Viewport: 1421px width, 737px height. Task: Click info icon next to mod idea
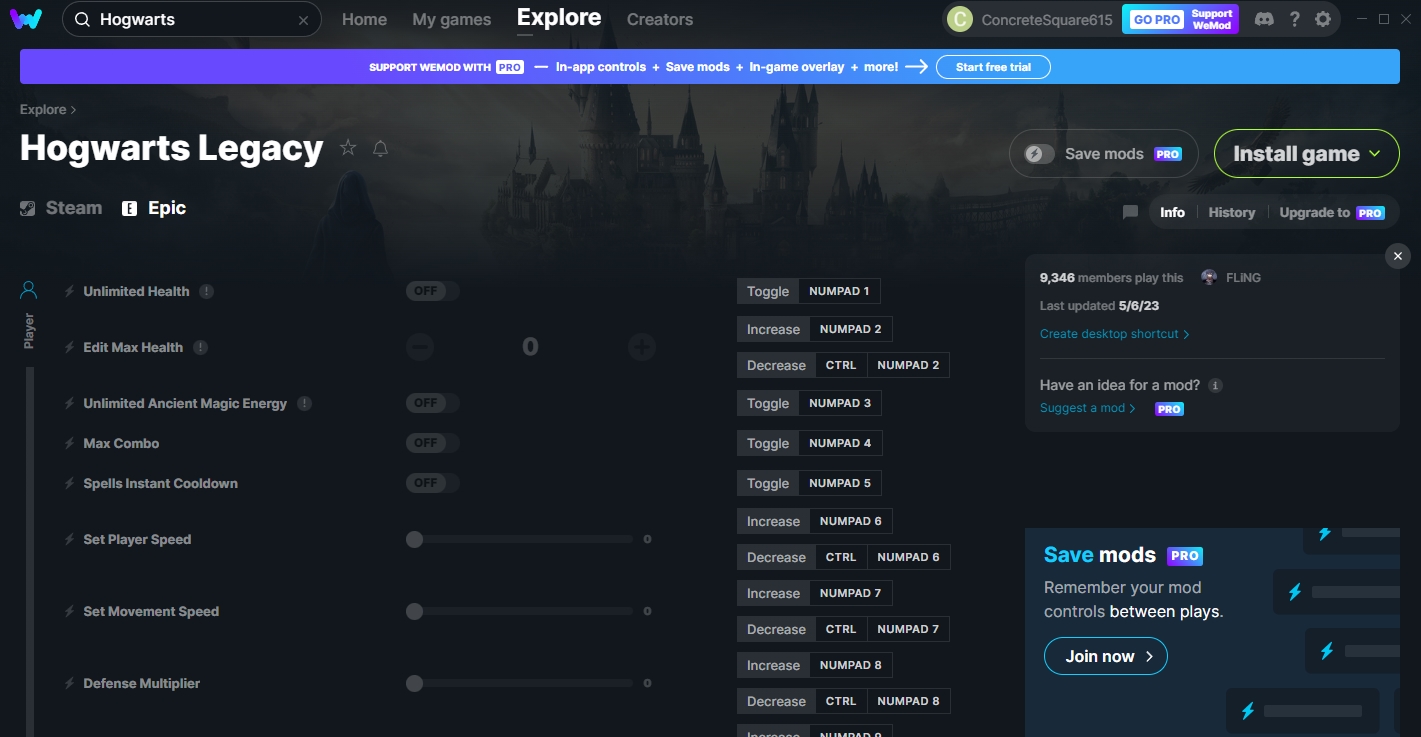(1216, 385)
